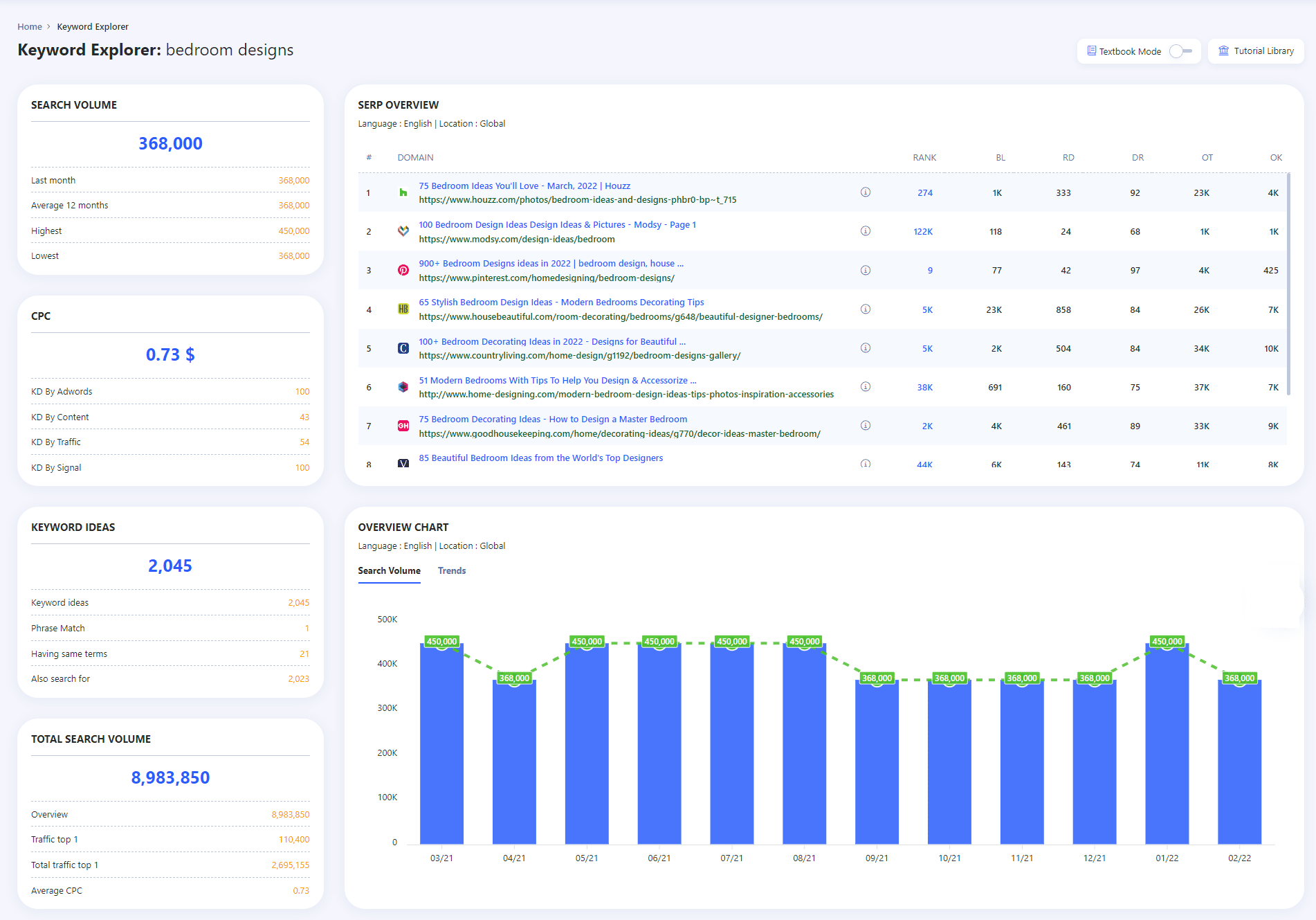This screenshot has height=920, width=1316.
Task: Click the SERP overview vertical scrollbar
Action: tap(1288, 284)
